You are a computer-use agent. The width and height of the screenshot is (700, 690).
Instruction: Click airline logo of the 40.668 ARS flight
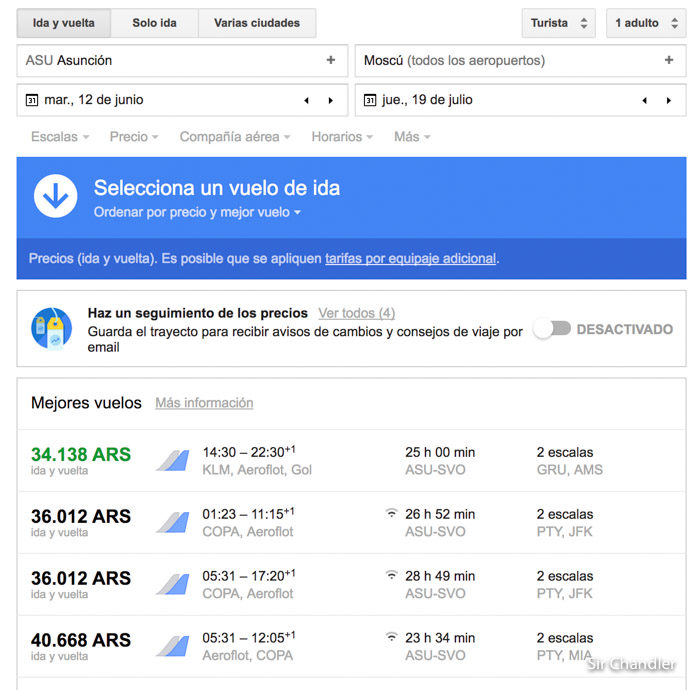coord(172,645)
